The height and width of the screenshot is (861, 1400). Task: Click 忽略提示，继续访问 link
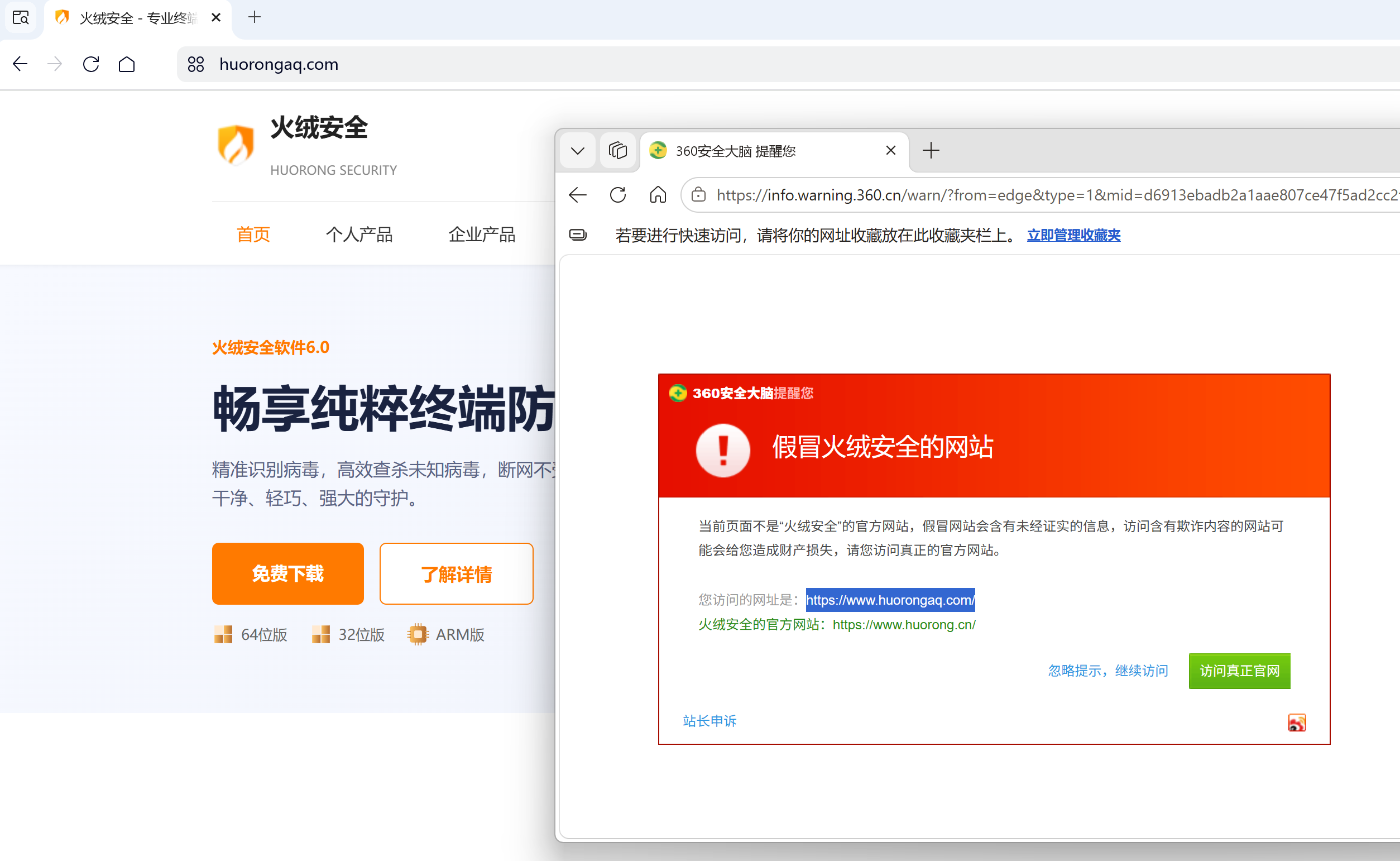[x=1108, y=671]
